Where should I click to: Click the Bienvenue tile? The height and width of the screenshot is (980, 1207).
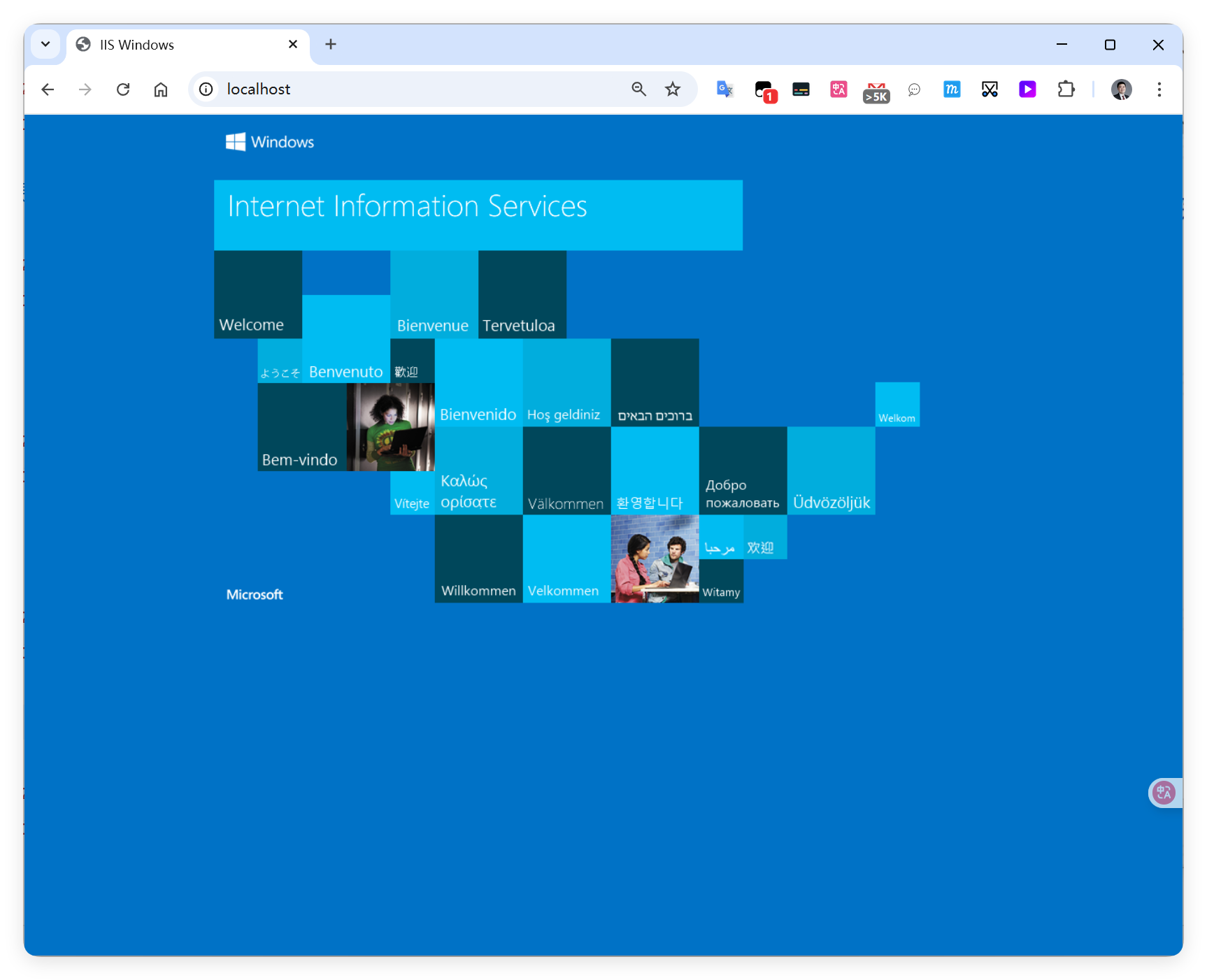[x=434, y=294]
